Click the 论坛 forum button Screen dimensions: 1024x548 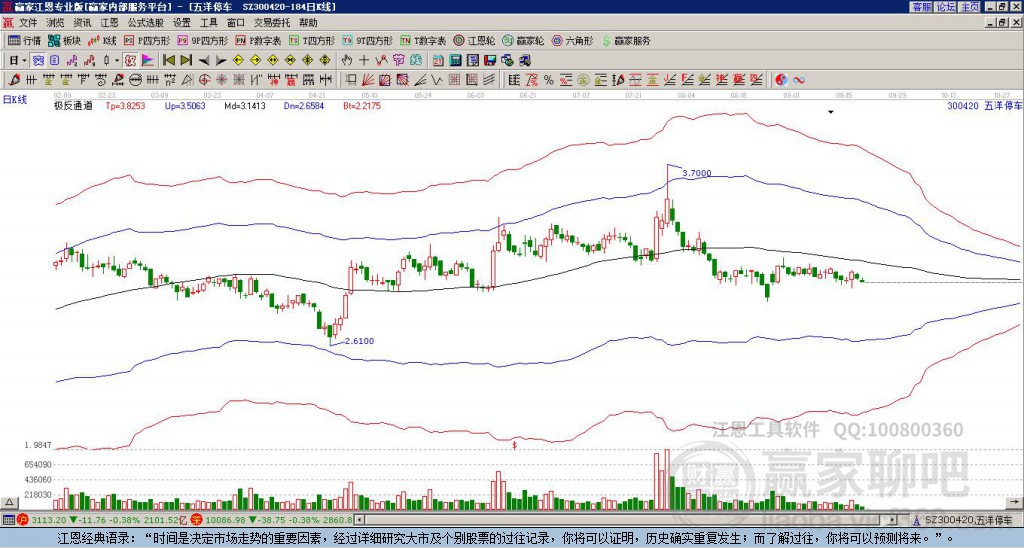tap(946, 7)
